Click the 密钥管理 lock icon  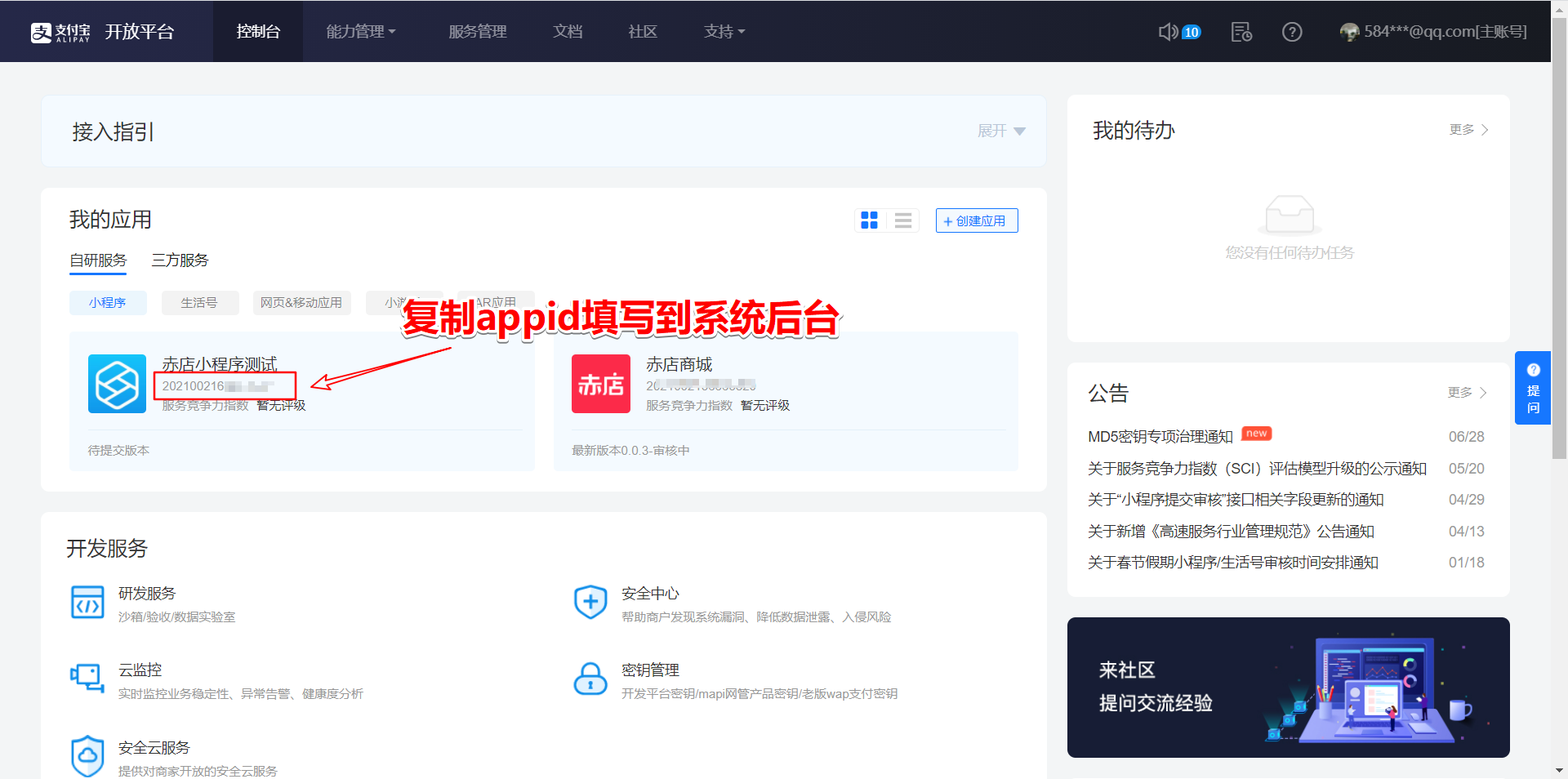pos(590,679)
